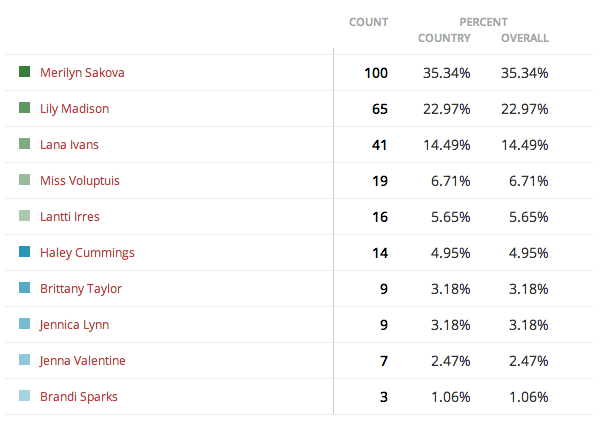This screenshot has width=609, height=421.
Task: Open the Brittany Taylor link
Action: (x=81, y=289)
